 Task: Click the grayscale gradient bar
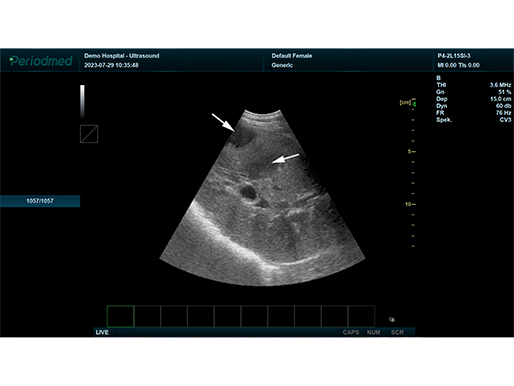point(82,102)
